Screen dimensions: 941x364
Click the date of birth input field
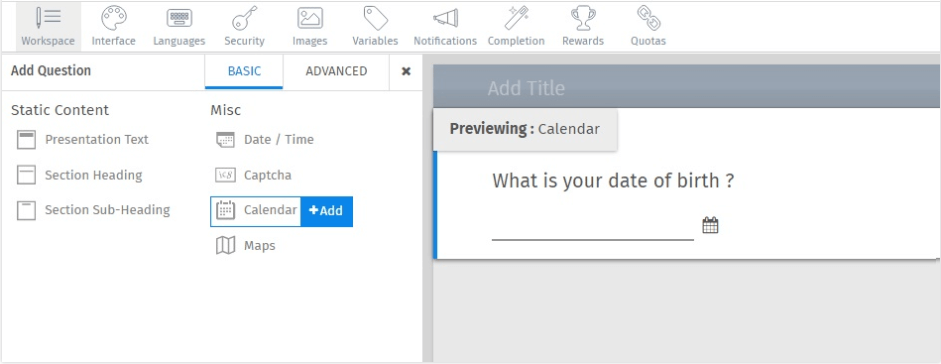(593, 227)
